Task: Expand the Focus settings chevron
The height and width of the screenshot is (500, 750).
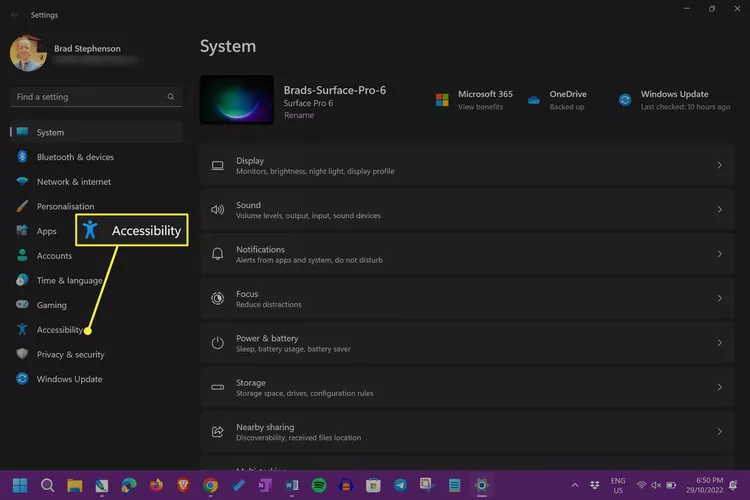Action: click(x=719, y=298)
